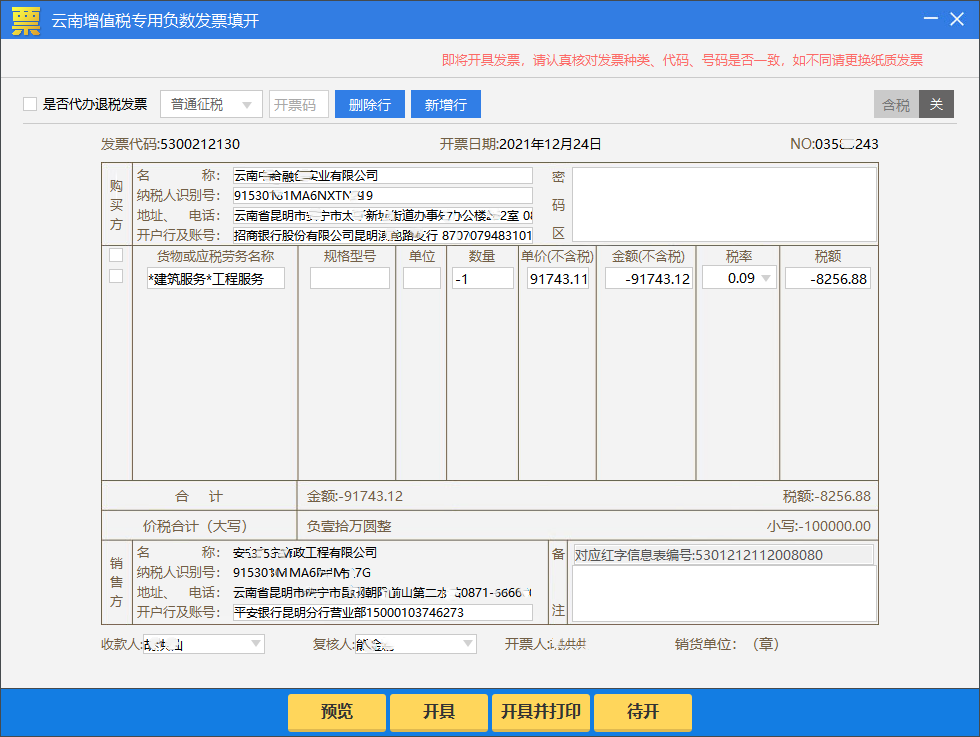The image size is (980, 737).
Task: Click the 预览 button
Action: (x=337, y=711)
